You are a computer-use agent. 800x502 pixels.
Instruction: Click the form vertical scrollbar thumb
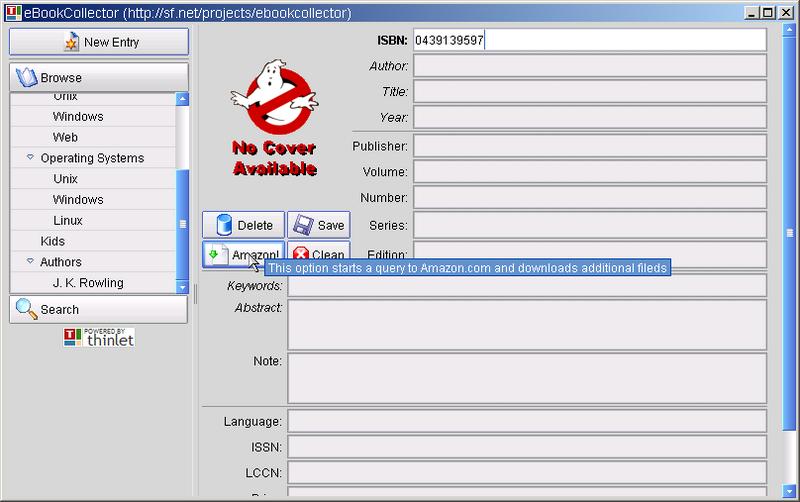pyautogui.click(x=789, y=233)
